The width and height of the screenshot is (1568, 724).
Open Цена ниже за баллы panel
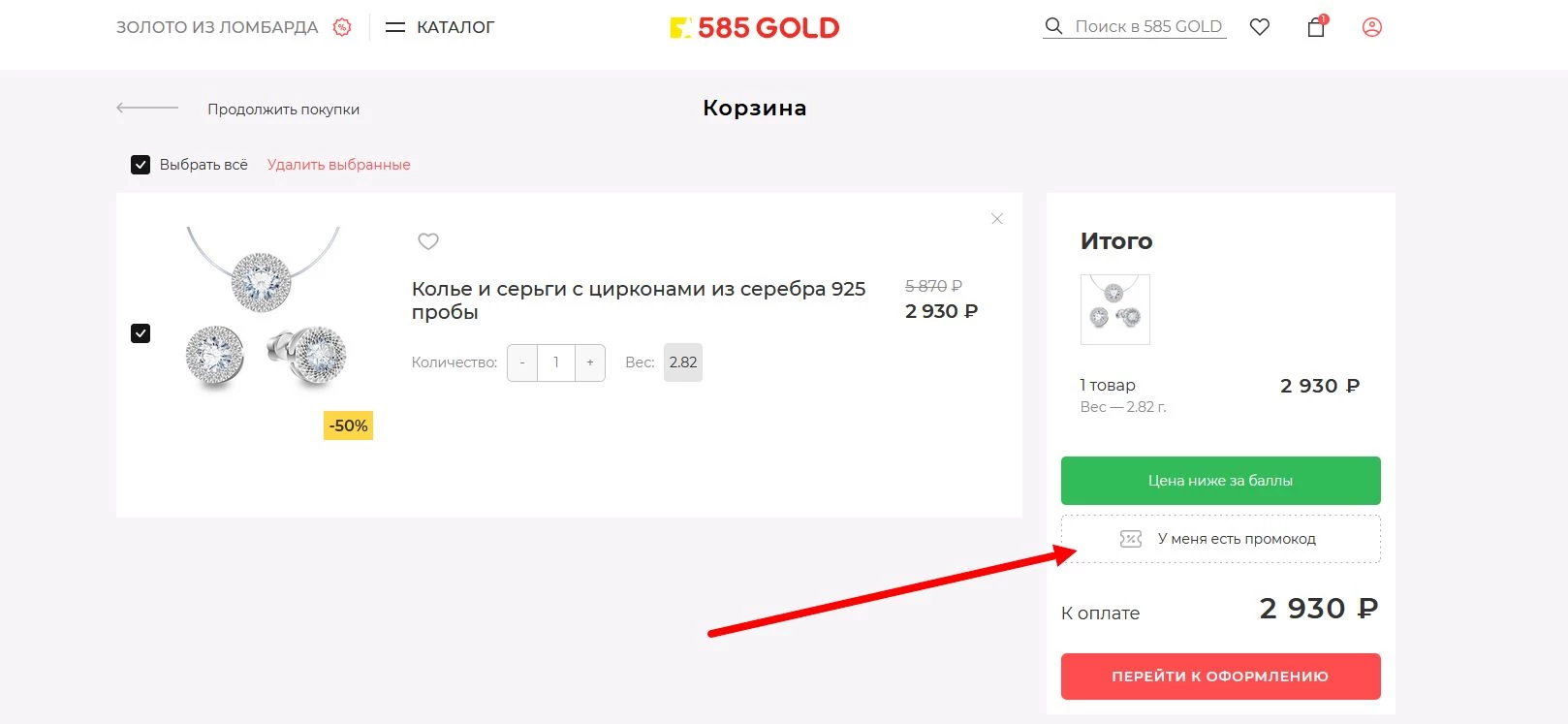[x=1220, y=480]
